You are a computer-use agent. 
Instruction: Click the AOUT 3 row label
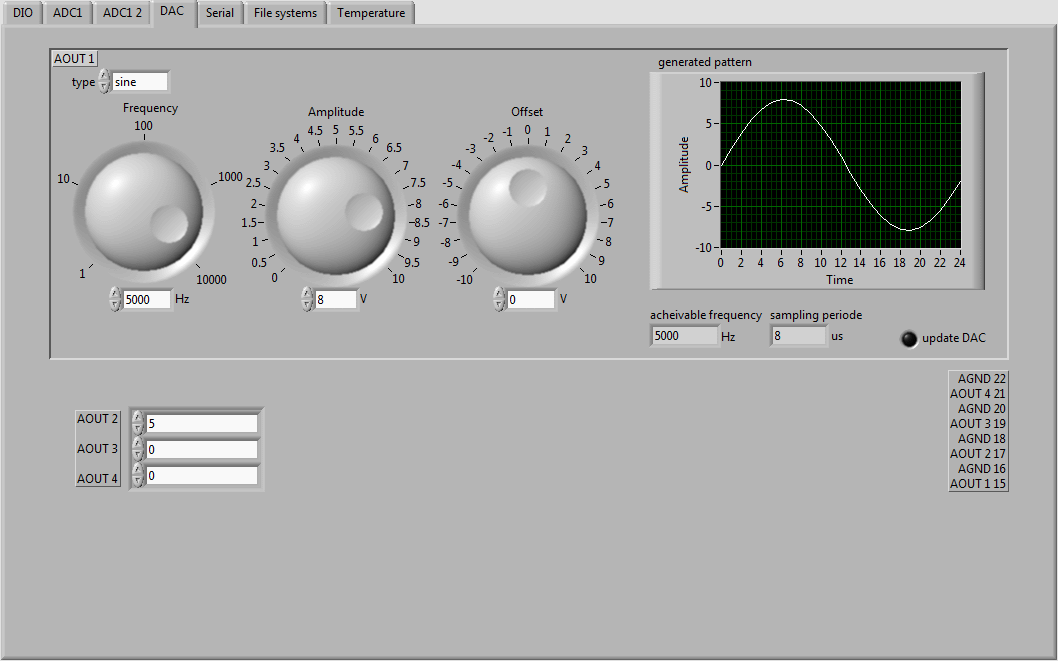tap(97, 449)
